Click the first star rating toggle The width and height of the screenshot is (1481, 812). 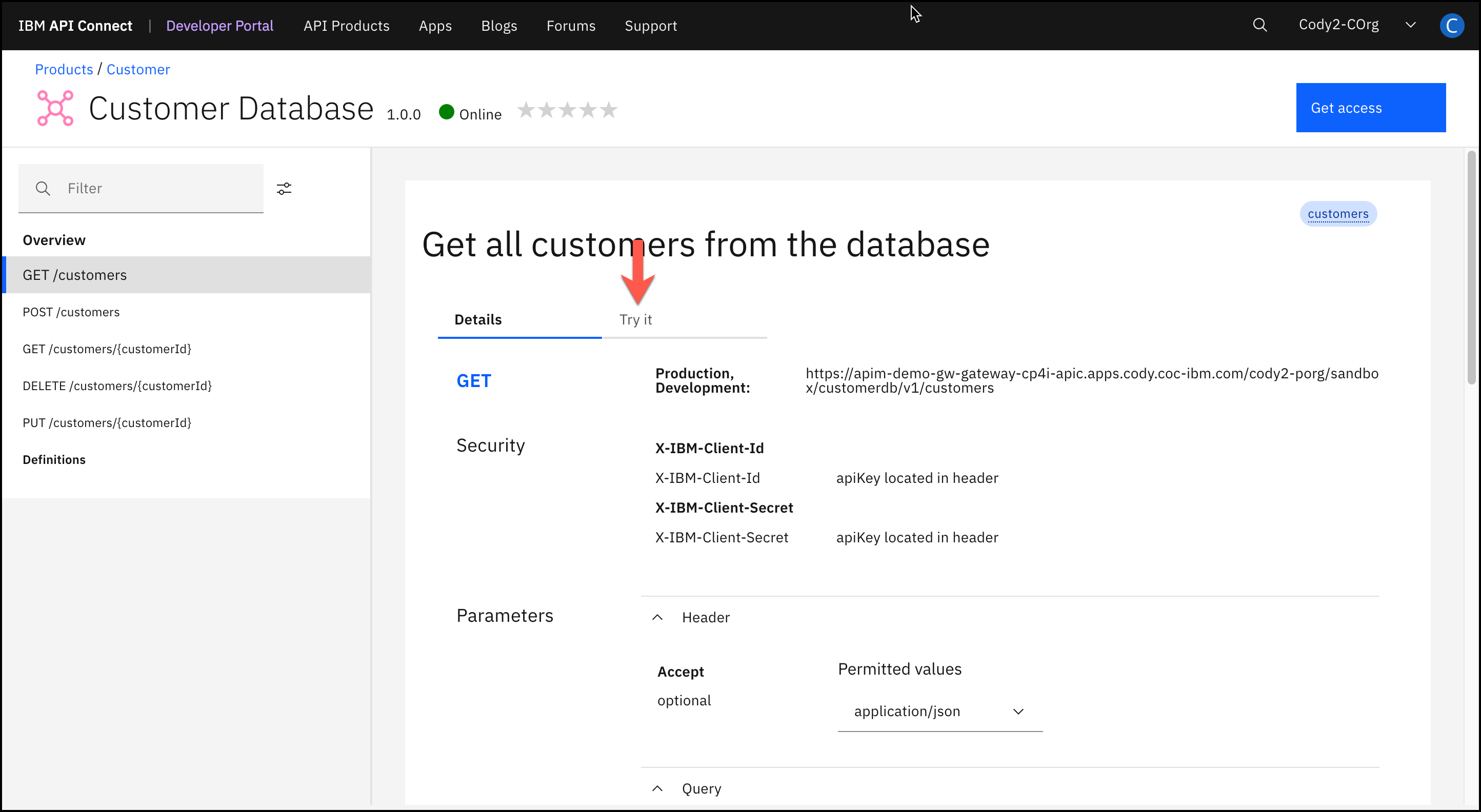click(x=528, y=109)
